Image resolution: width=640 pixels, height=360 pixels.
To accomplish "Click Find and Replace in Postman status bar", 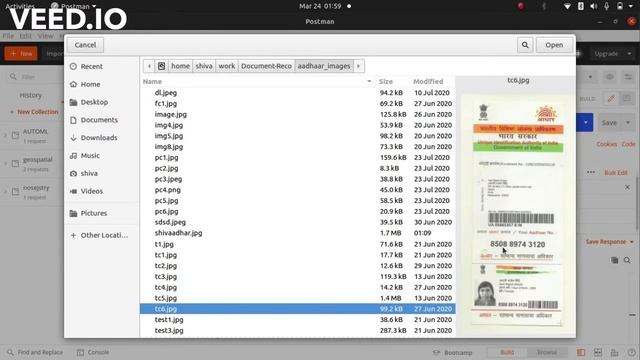I will 35,352.
